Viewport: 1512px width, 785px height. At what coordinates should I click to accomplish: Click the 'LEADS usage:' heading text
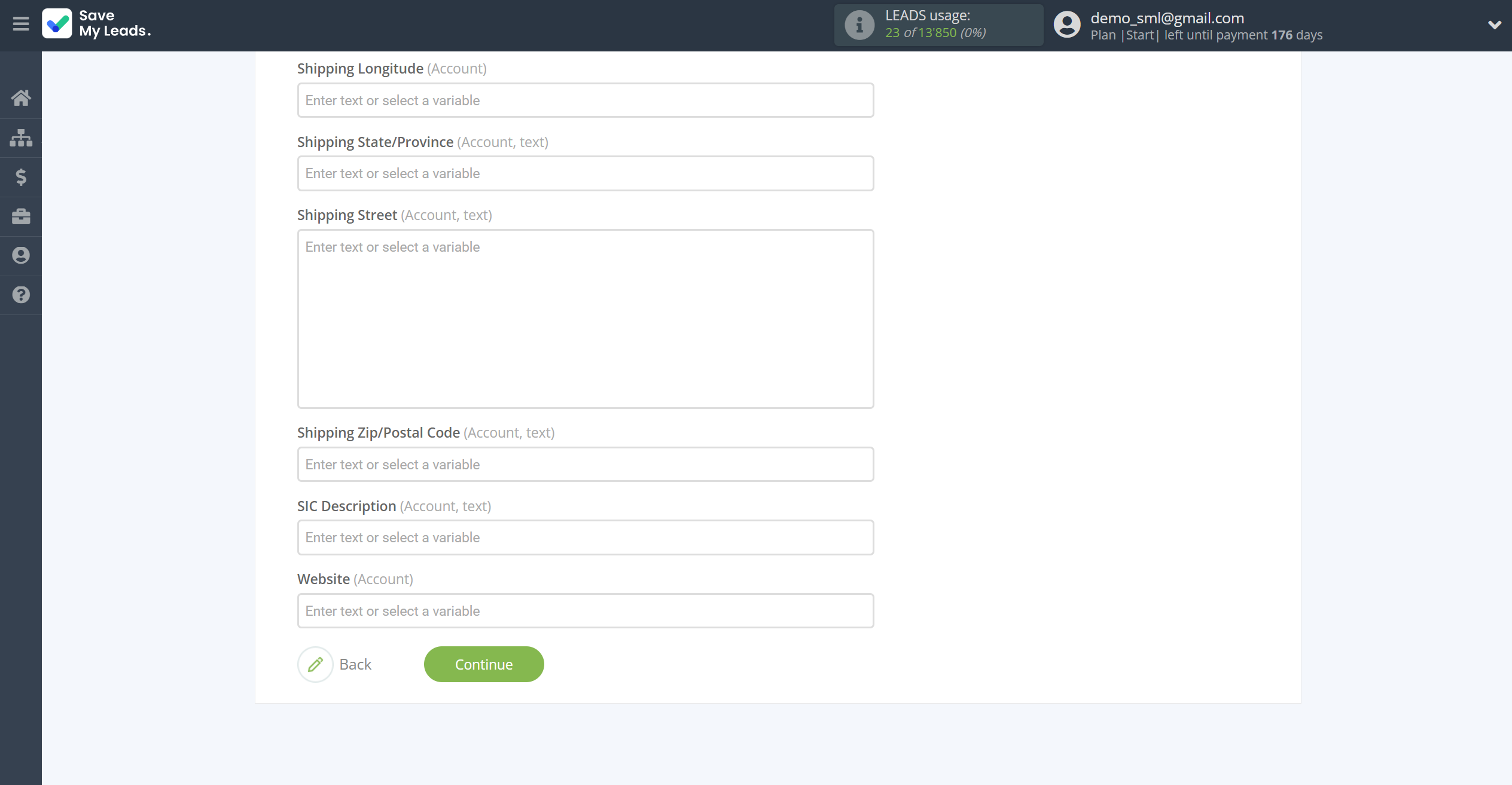pos(928,16)
